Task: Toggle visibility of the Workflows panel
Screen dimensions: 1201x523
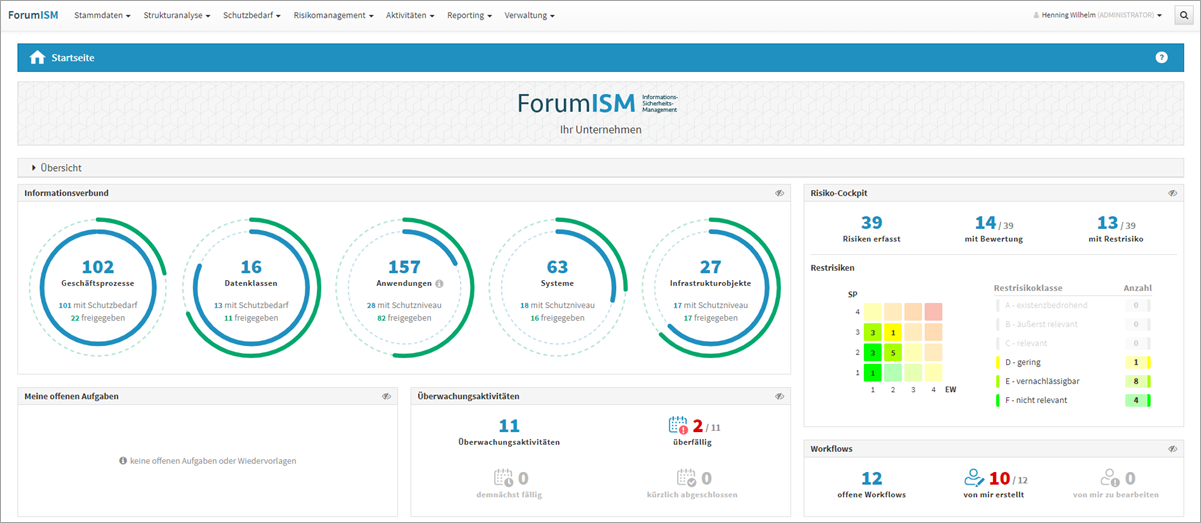Action: point(1172,449)
